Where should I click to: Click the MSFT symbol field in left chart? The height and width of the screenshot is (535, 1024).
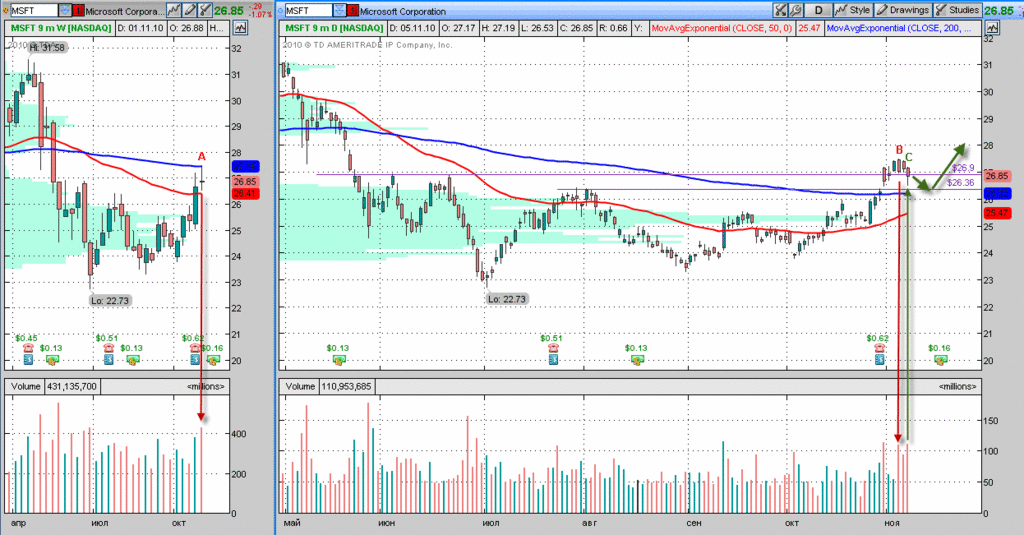(33, 10)
